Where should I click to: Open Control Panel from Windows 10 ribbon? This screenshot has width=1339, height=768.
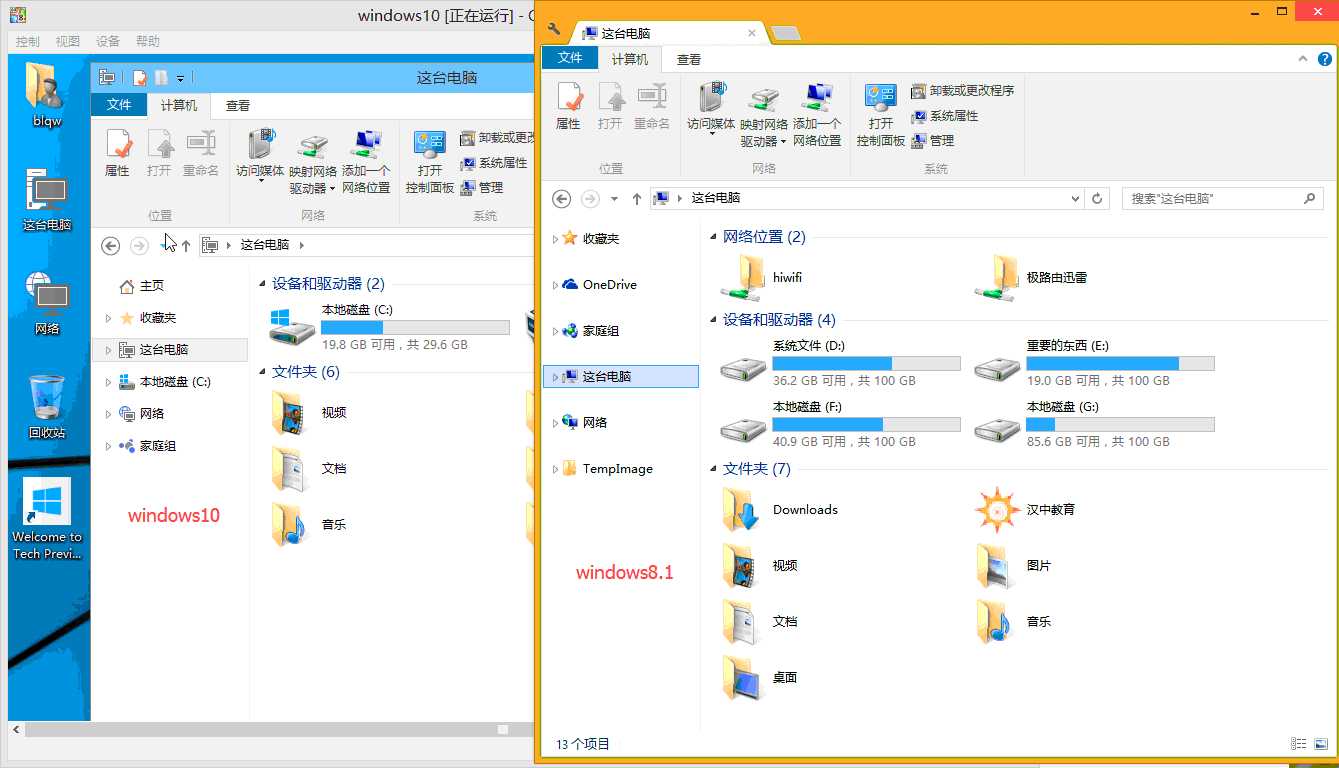pos(430,162)
